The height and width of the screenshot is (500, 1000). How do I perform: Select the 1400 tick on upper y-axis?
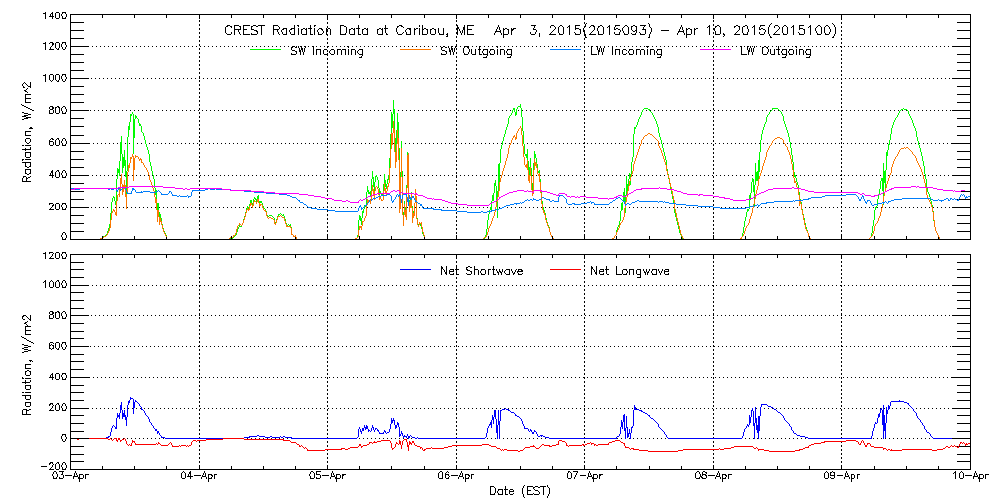53,18
